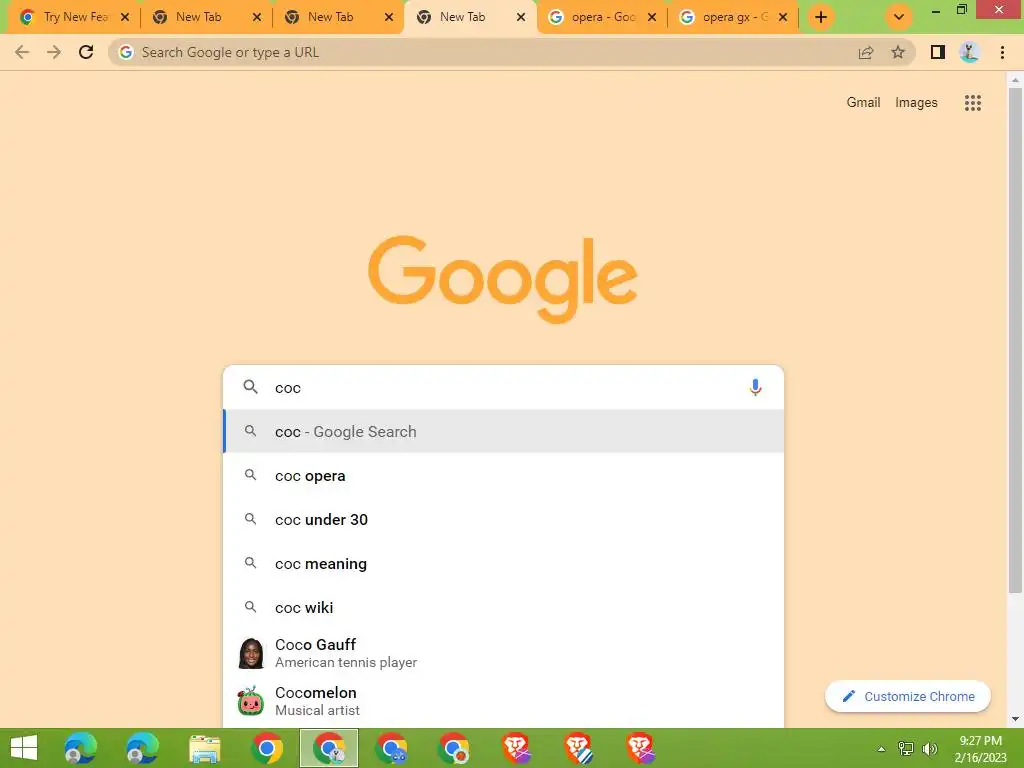The width and height of the screenshot is (1024, 768).
Task: Open the volume control in the tray
Action: pyautogui.click(x=930, y=748)
